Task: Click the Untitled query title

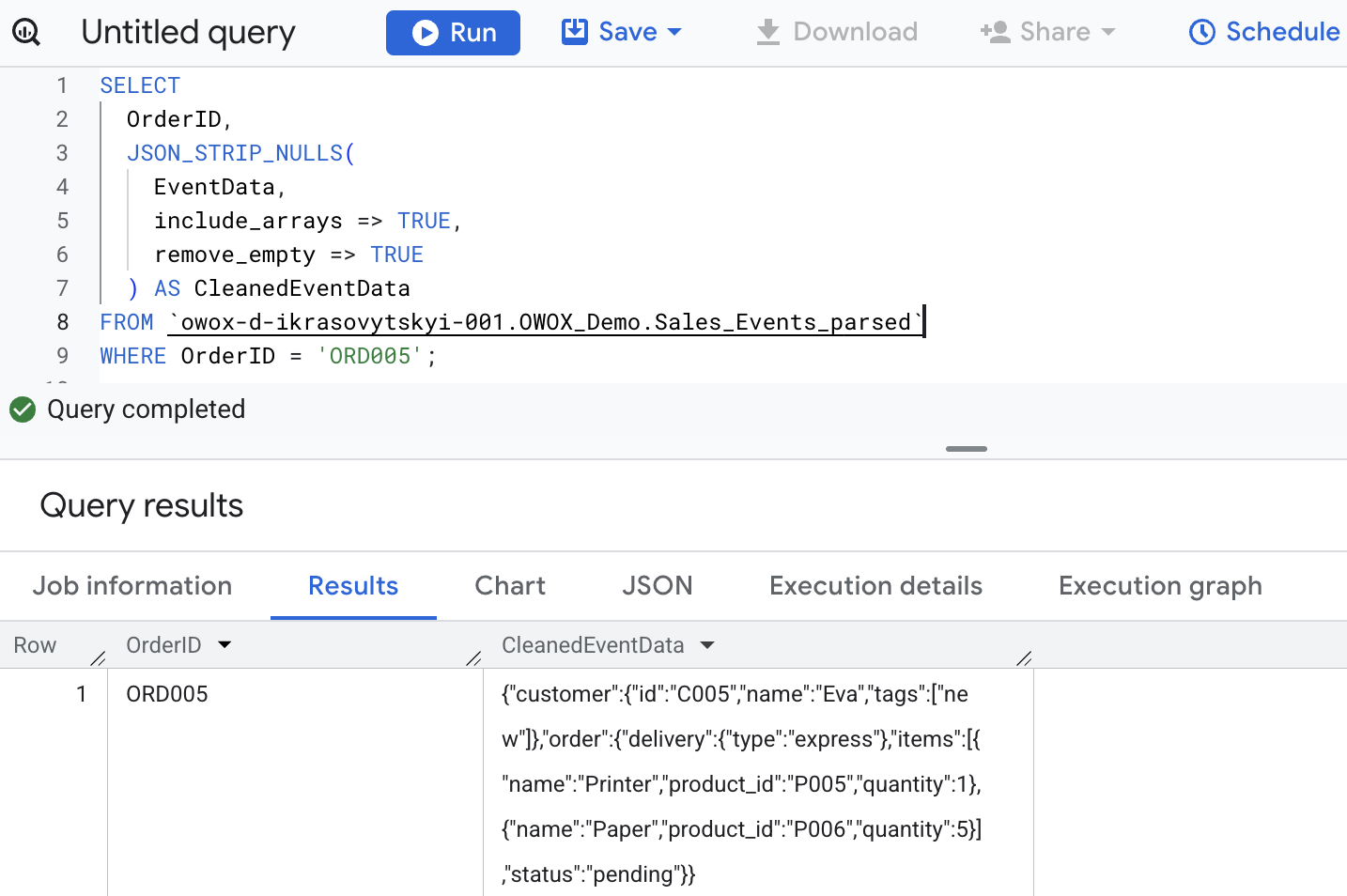Action: (x=189, y=33)
